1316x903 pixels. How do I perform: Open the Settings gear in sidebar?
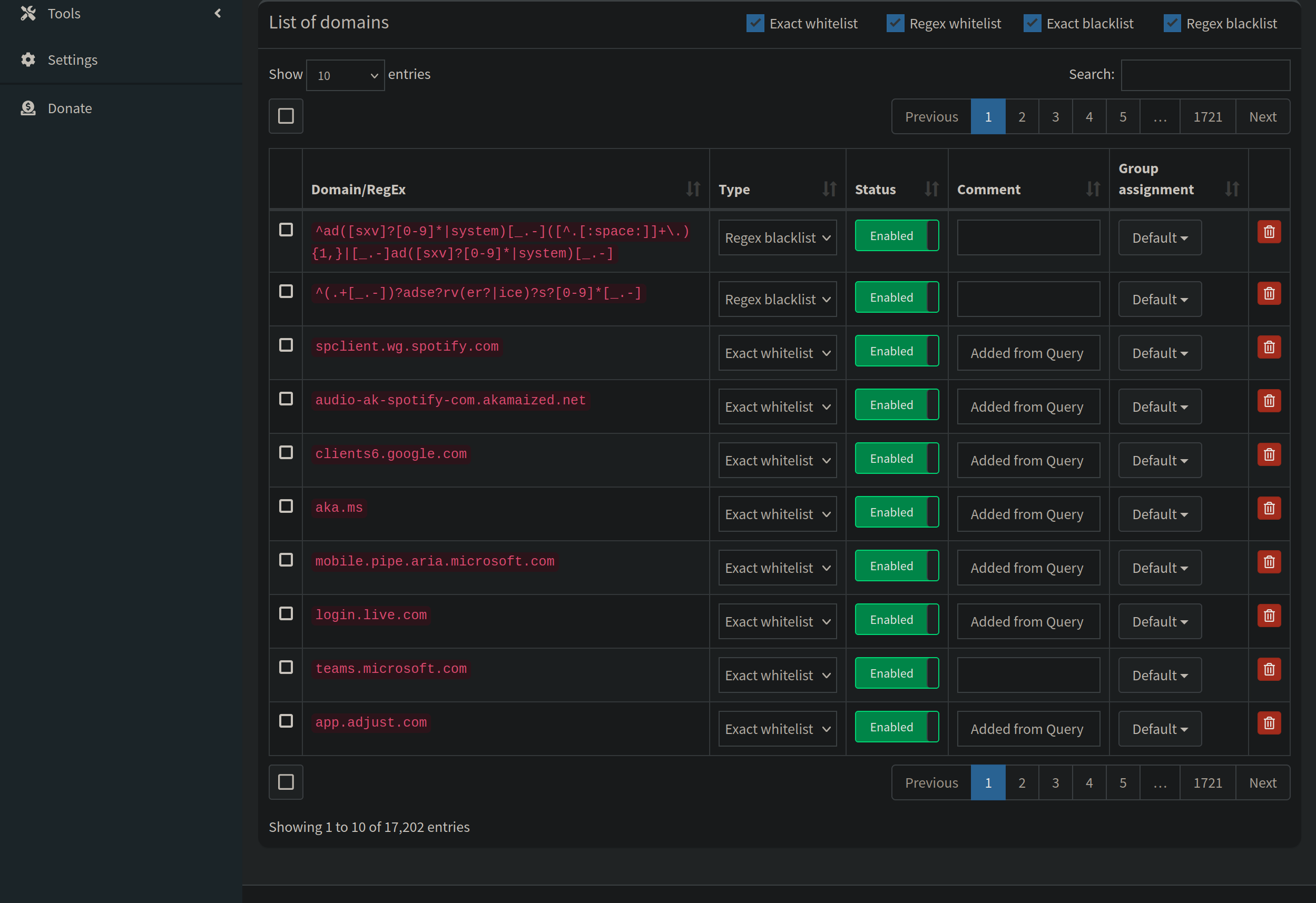(x=28, y=60)
